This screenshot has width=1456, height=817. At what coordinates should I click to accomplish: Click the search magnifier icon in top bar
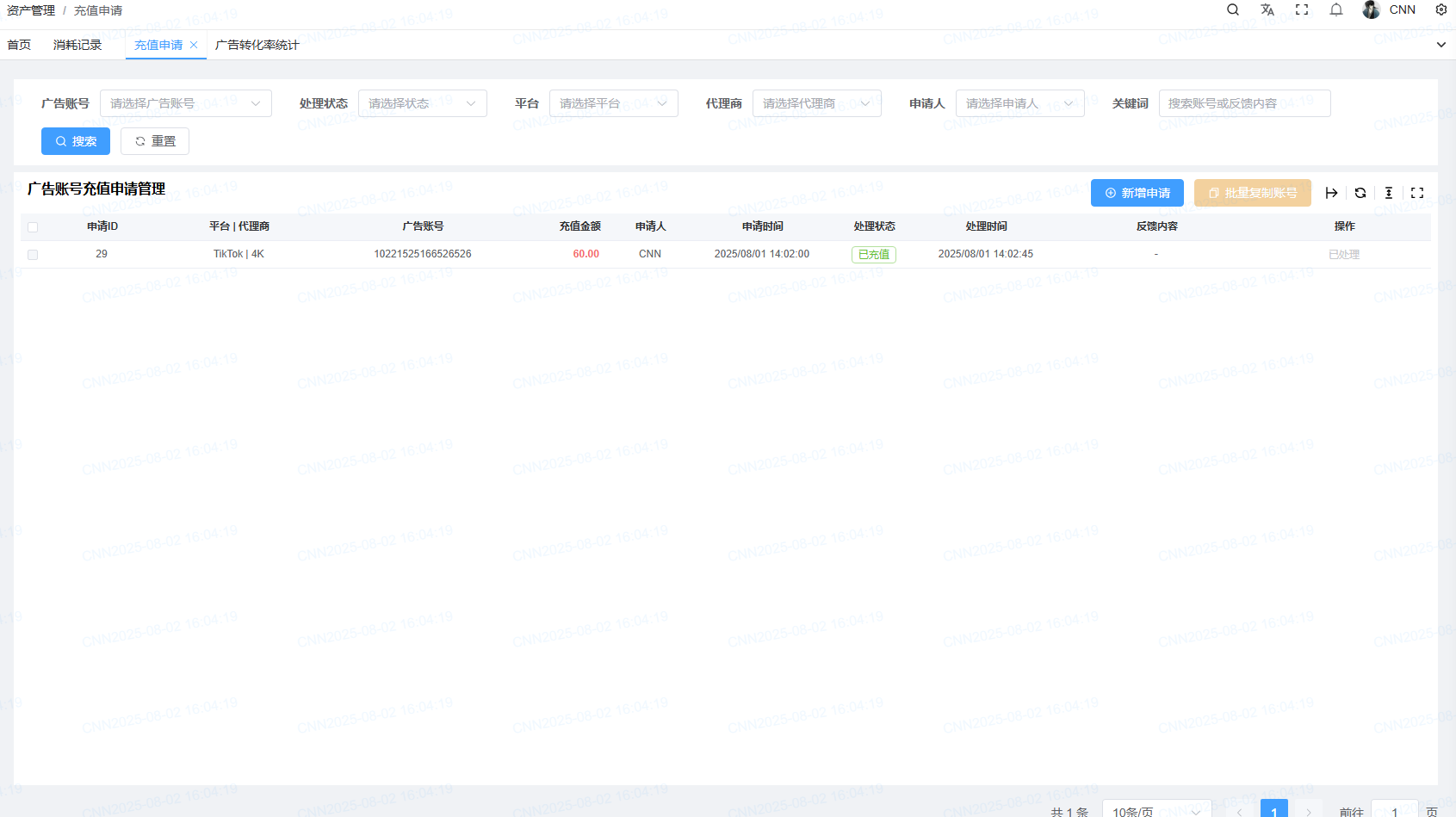point(1233,10)
